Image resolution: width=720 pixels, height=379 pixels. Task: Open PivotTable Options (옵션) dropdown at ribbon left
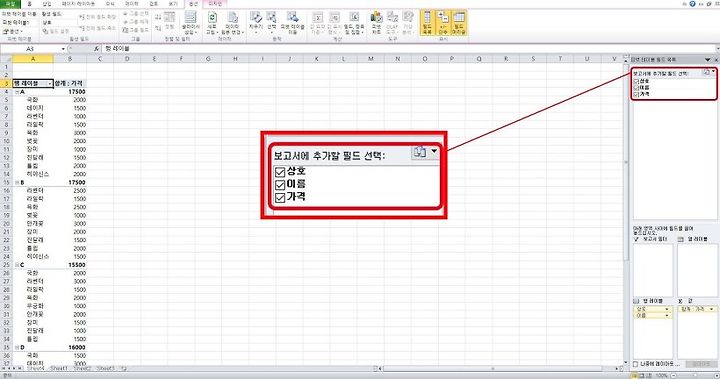[x=12, y=31]
